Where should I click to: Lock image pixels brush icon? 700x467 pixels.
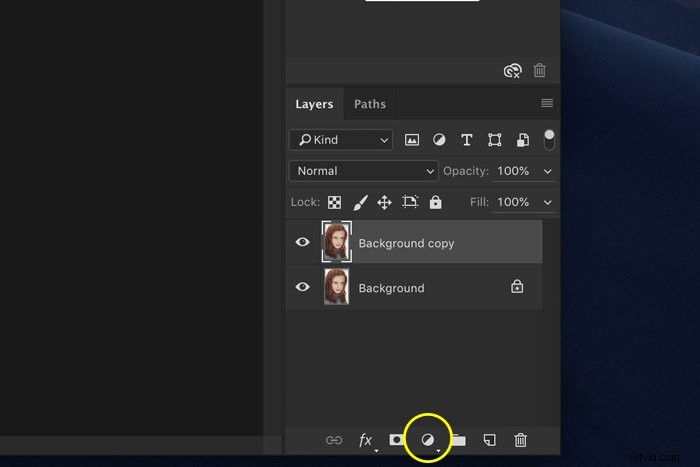(x=360, y=202)
